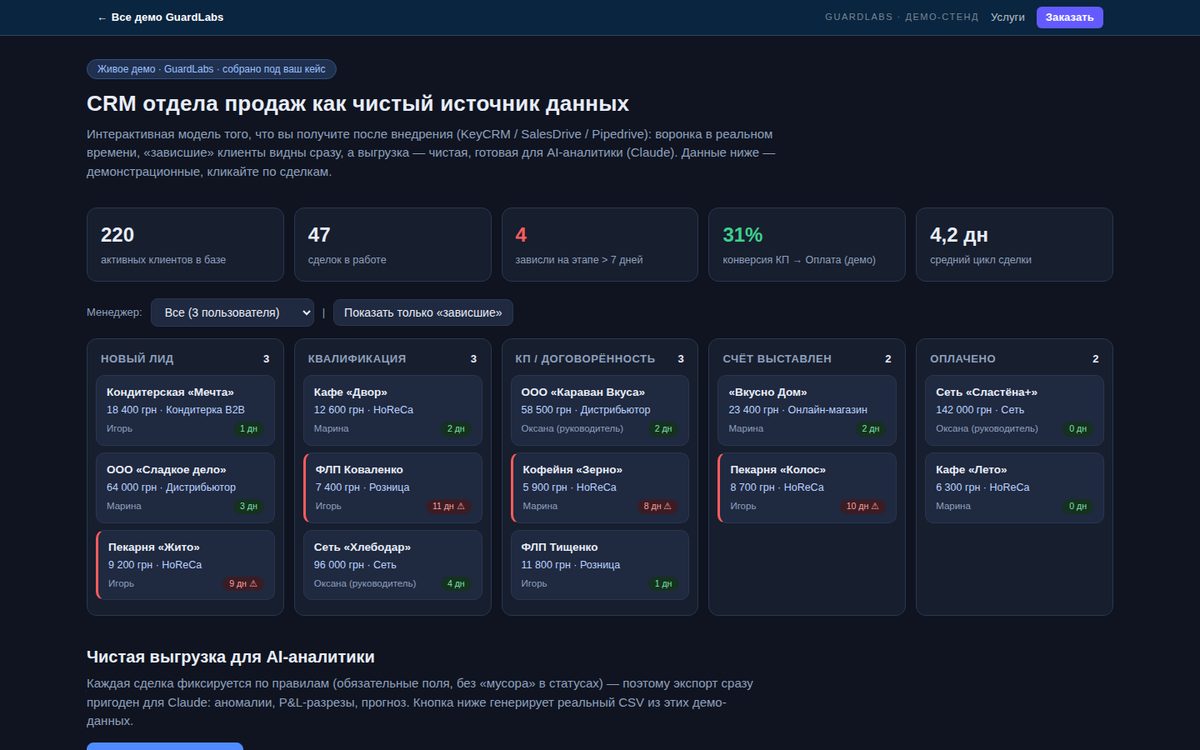Click the stalled deals count 4 card

click(x=600, y=244)
